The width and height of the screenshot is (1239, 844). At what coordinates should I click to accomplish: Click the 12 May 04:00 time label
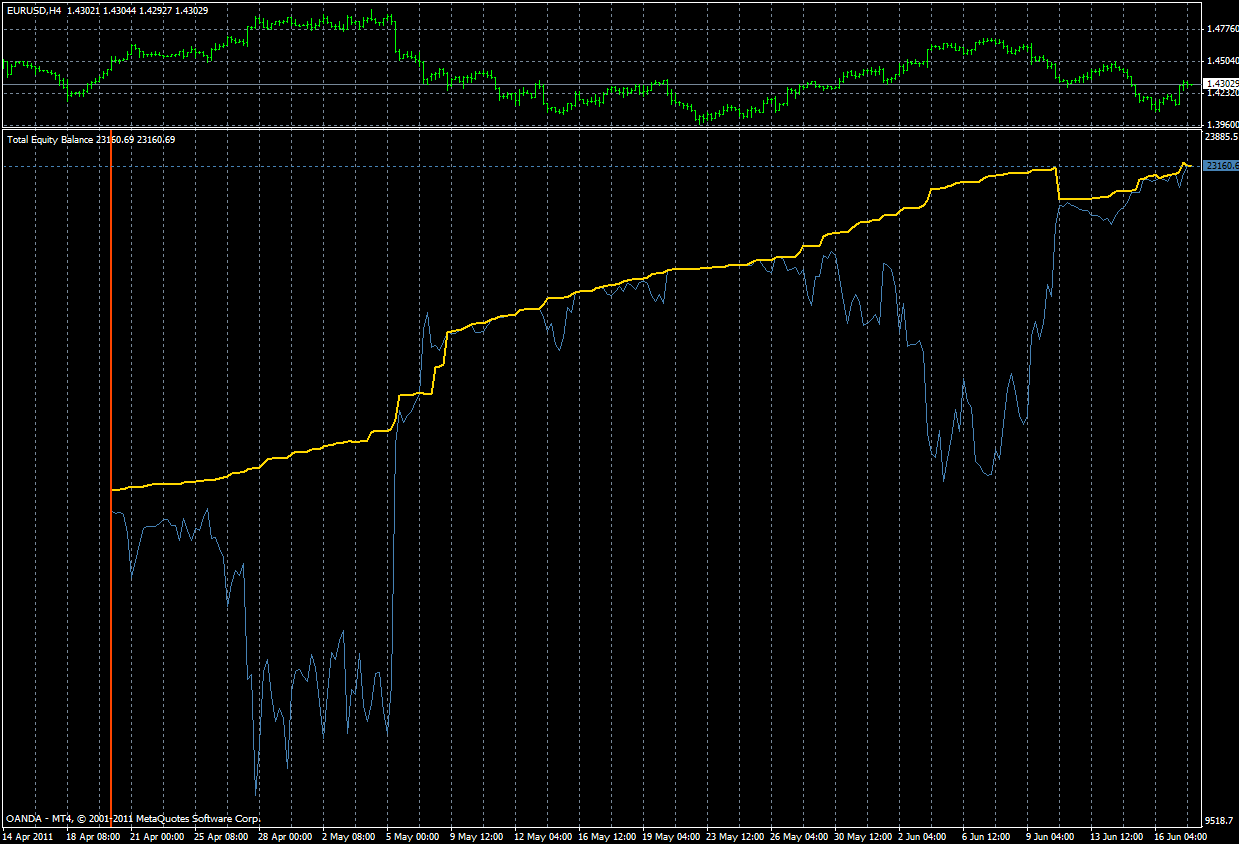pos(543,836)
